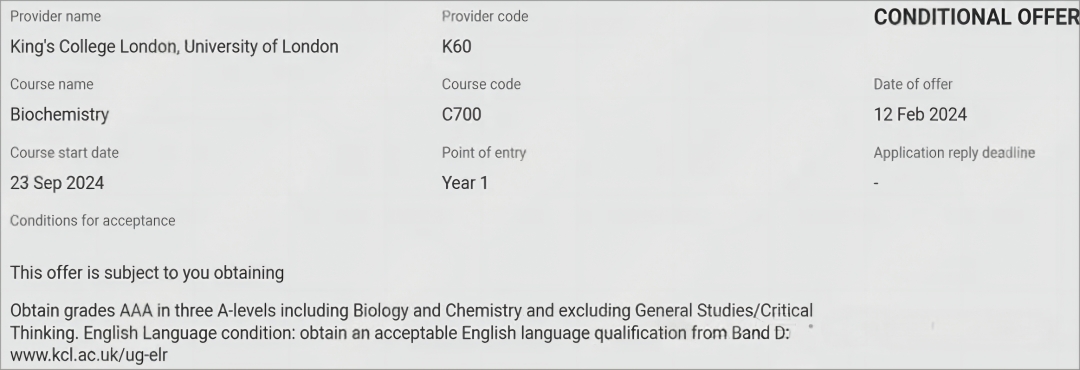Click the Course code label
The image size is (1080, 370).
pos(481,84)
